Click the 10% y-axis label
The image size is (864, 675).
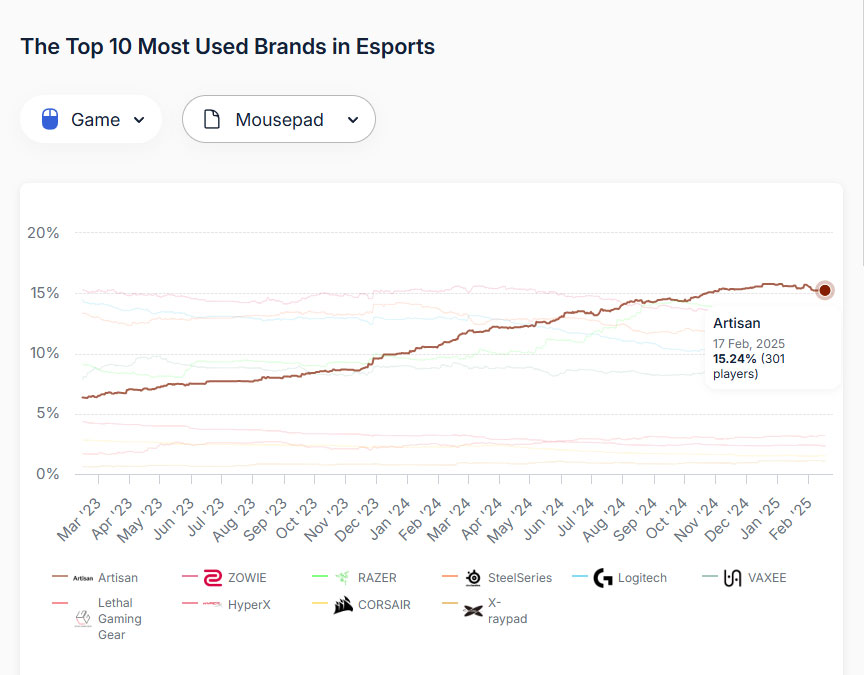tap(44, 353)
